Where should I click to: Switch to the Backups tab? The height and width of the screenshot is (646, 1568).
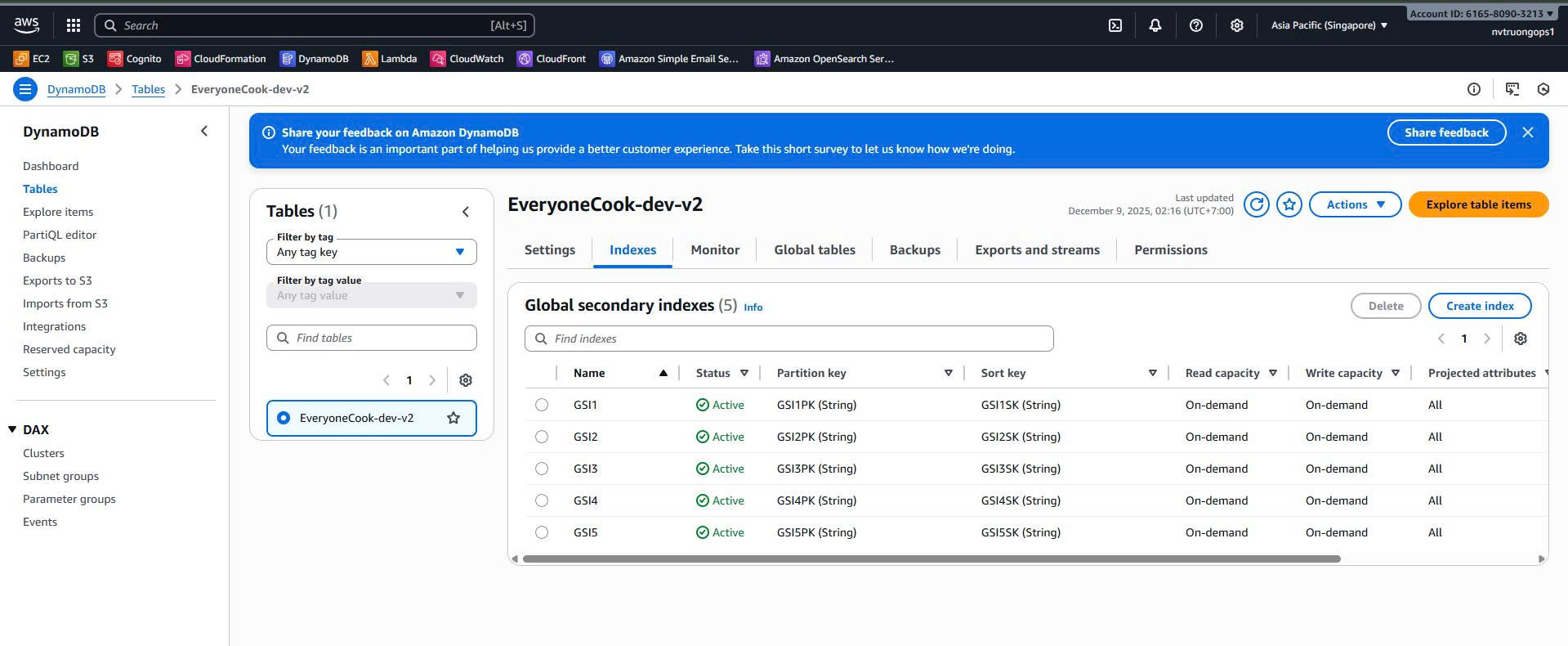915,250
